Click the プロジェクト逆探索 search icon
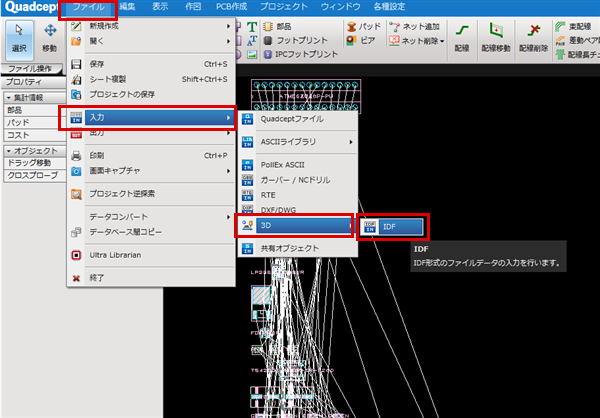This screenshot has height=418, width=600. pos(76,194)
